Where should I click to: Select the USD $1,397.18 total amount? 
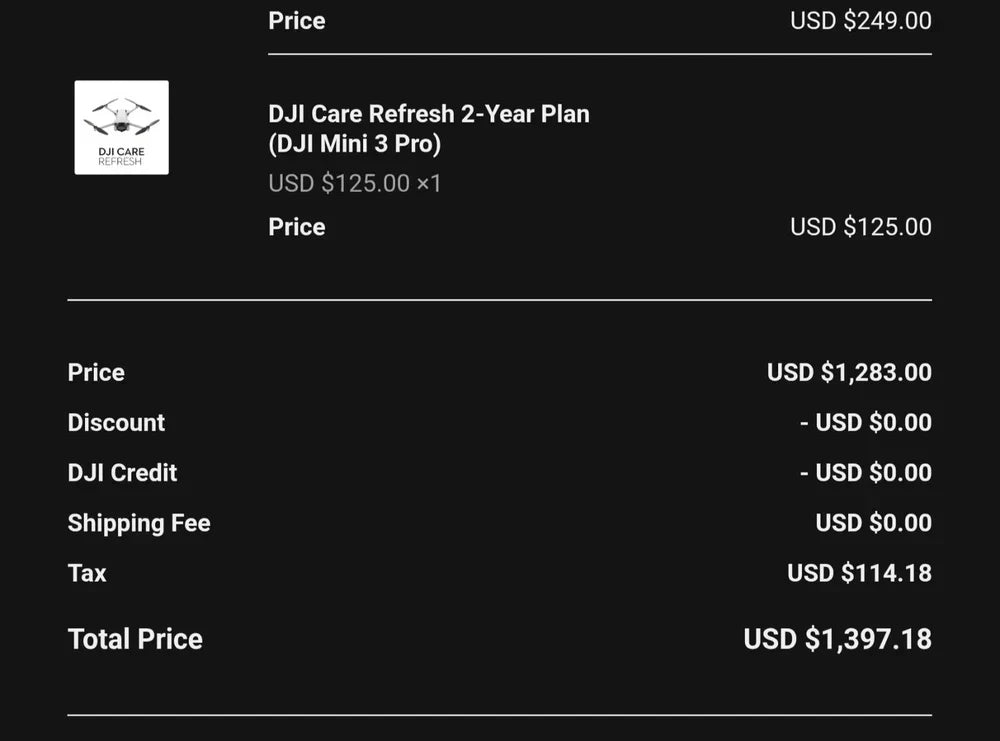click(837, 639)
